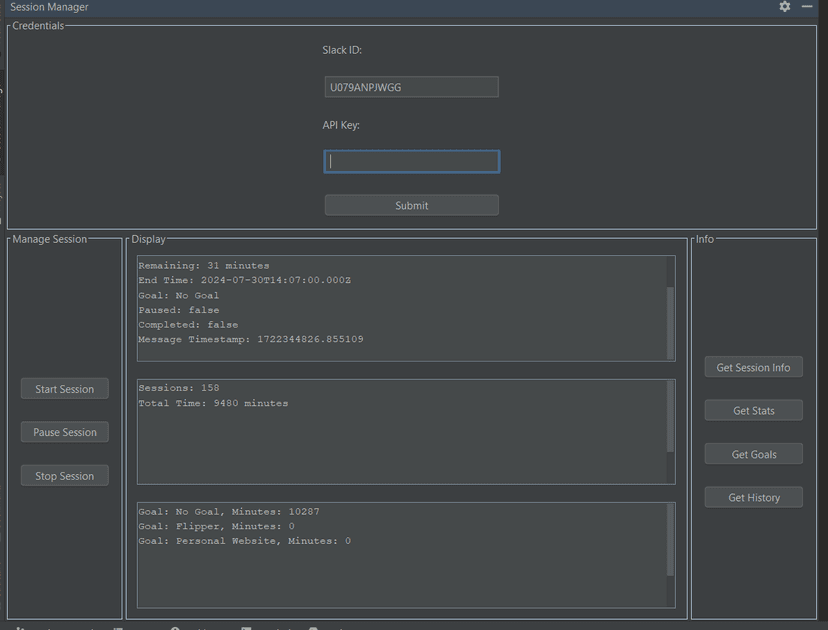Click the Get Goals button

[753, 454]
